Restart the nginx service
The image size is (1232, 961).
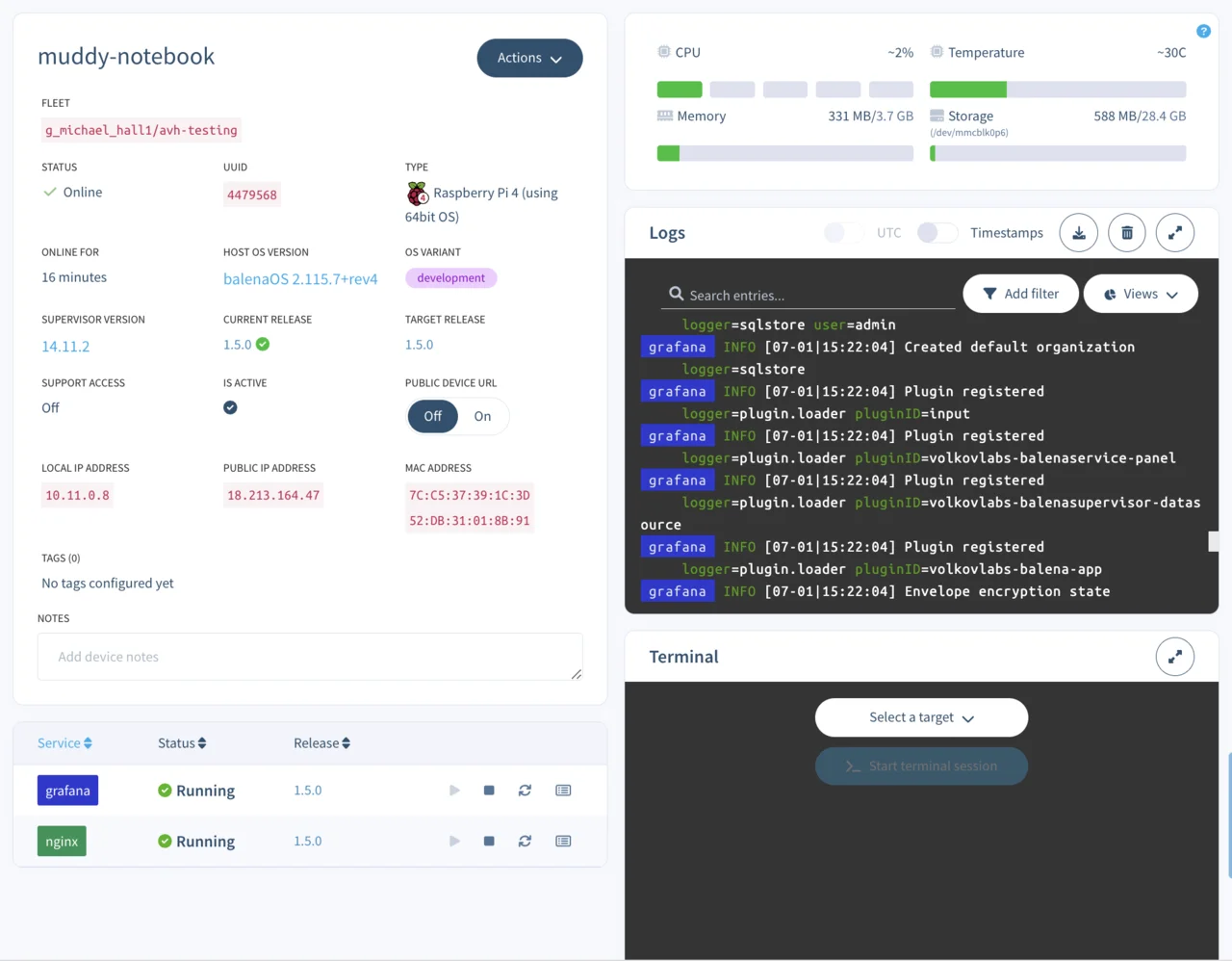point(525,842)
